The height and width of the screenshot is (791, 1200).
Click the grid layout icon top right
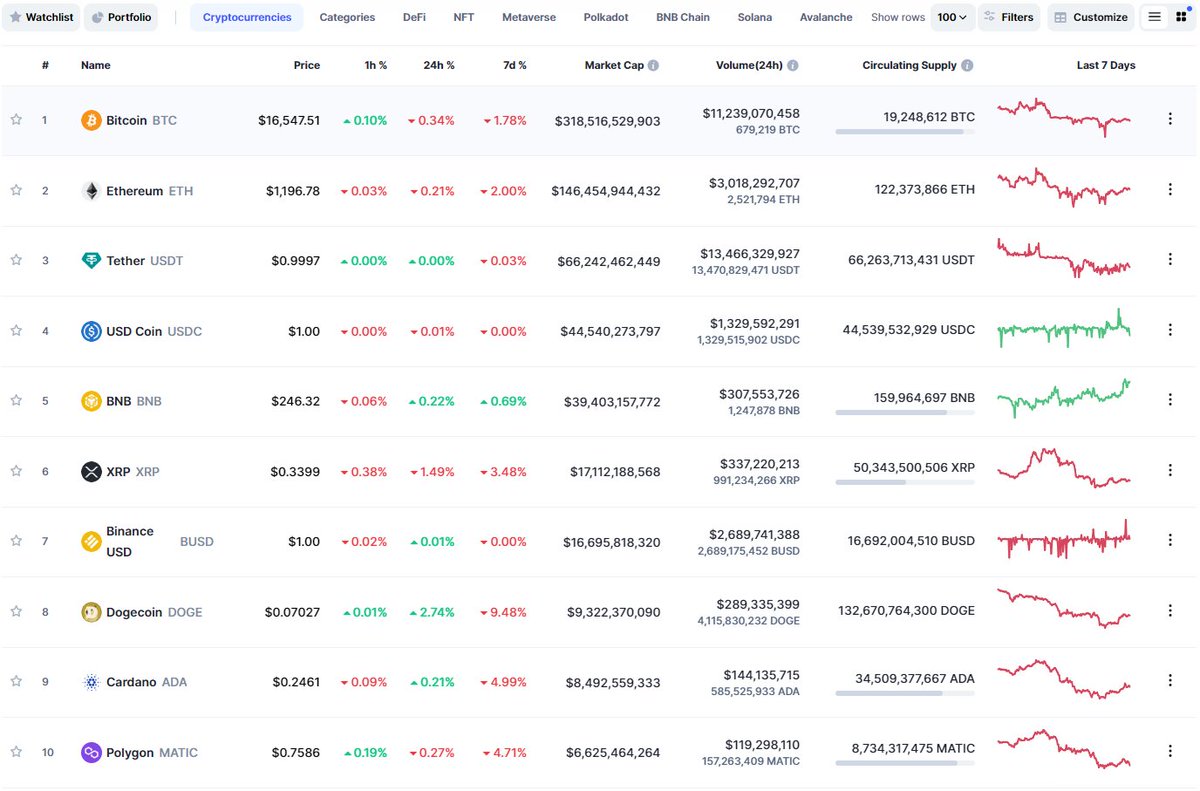pyautogui.click(x=1185, y=16)
